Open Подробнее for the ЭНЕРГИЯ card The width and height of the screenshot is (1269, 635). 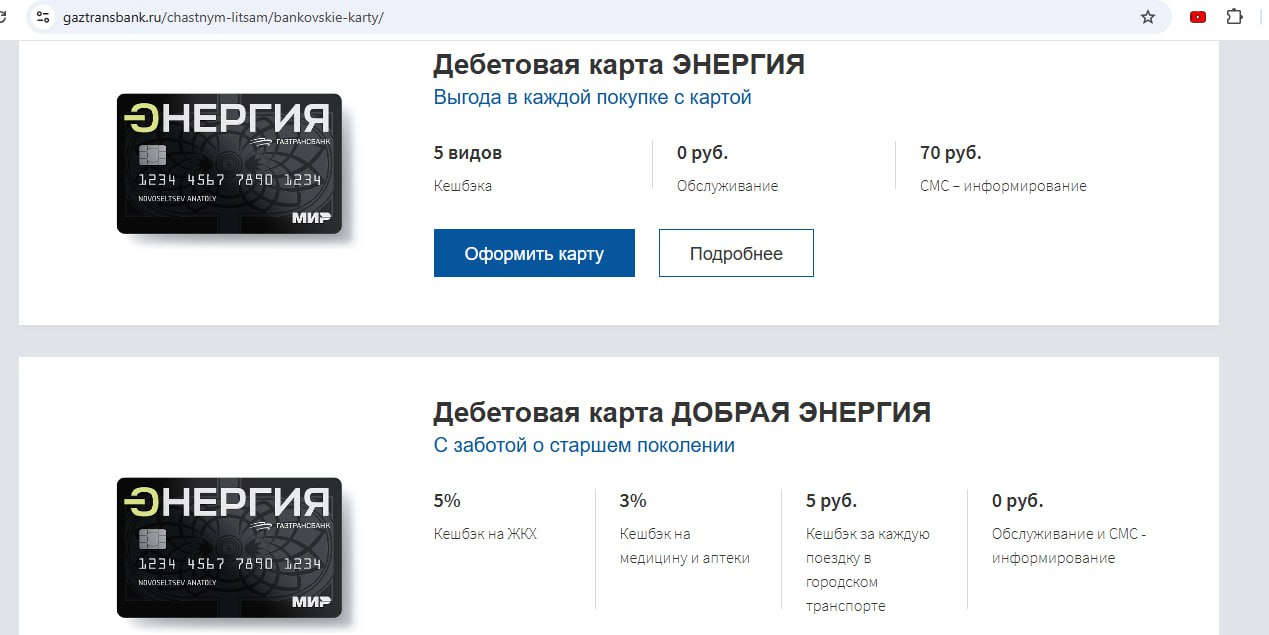[736, 254]
